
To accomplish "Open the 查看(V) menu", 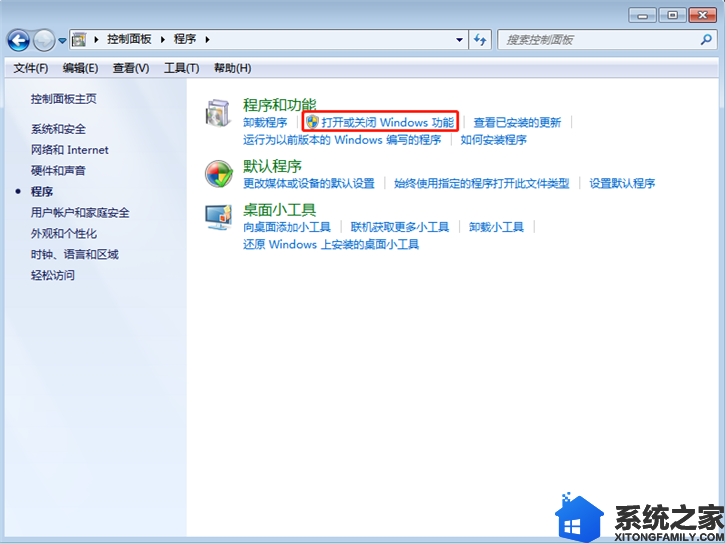I will click(x=131, y=68).
